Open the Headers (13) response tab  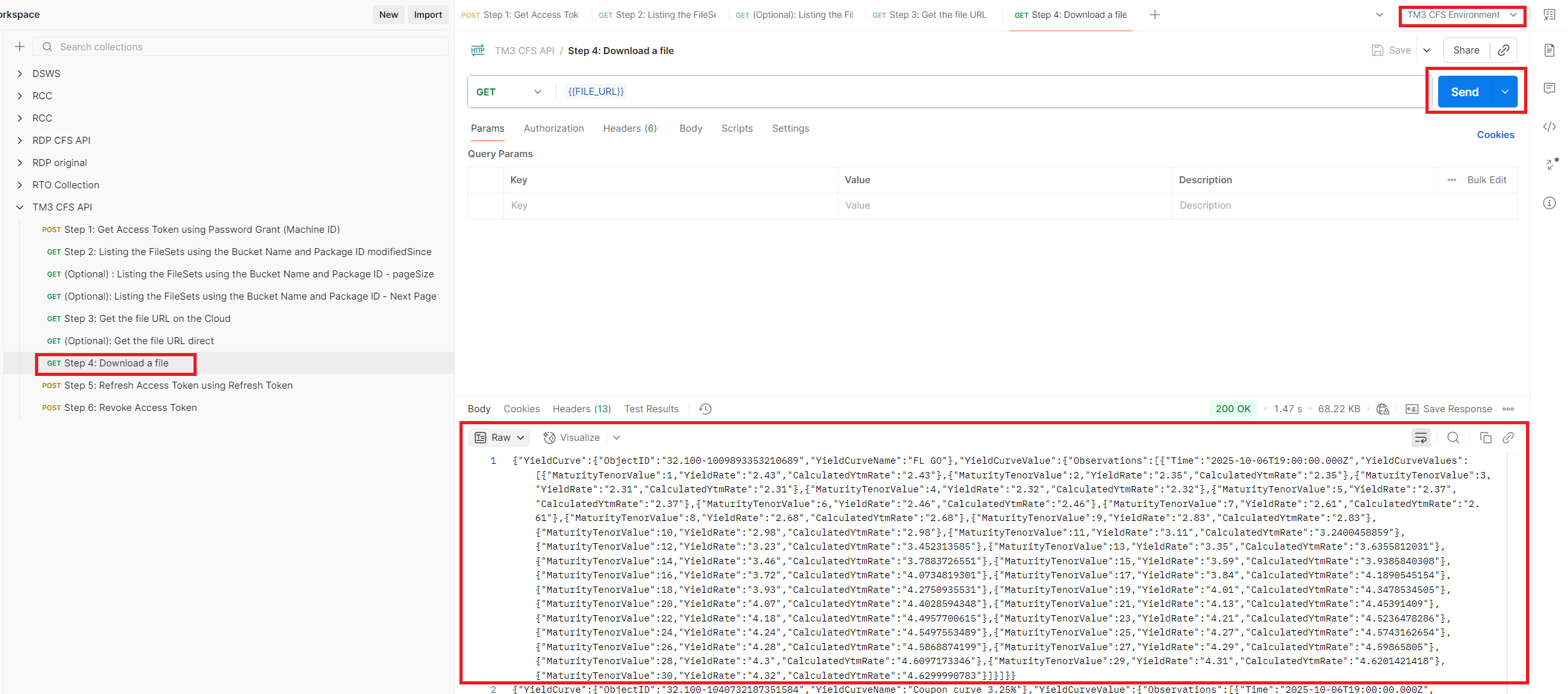(581, 409)
